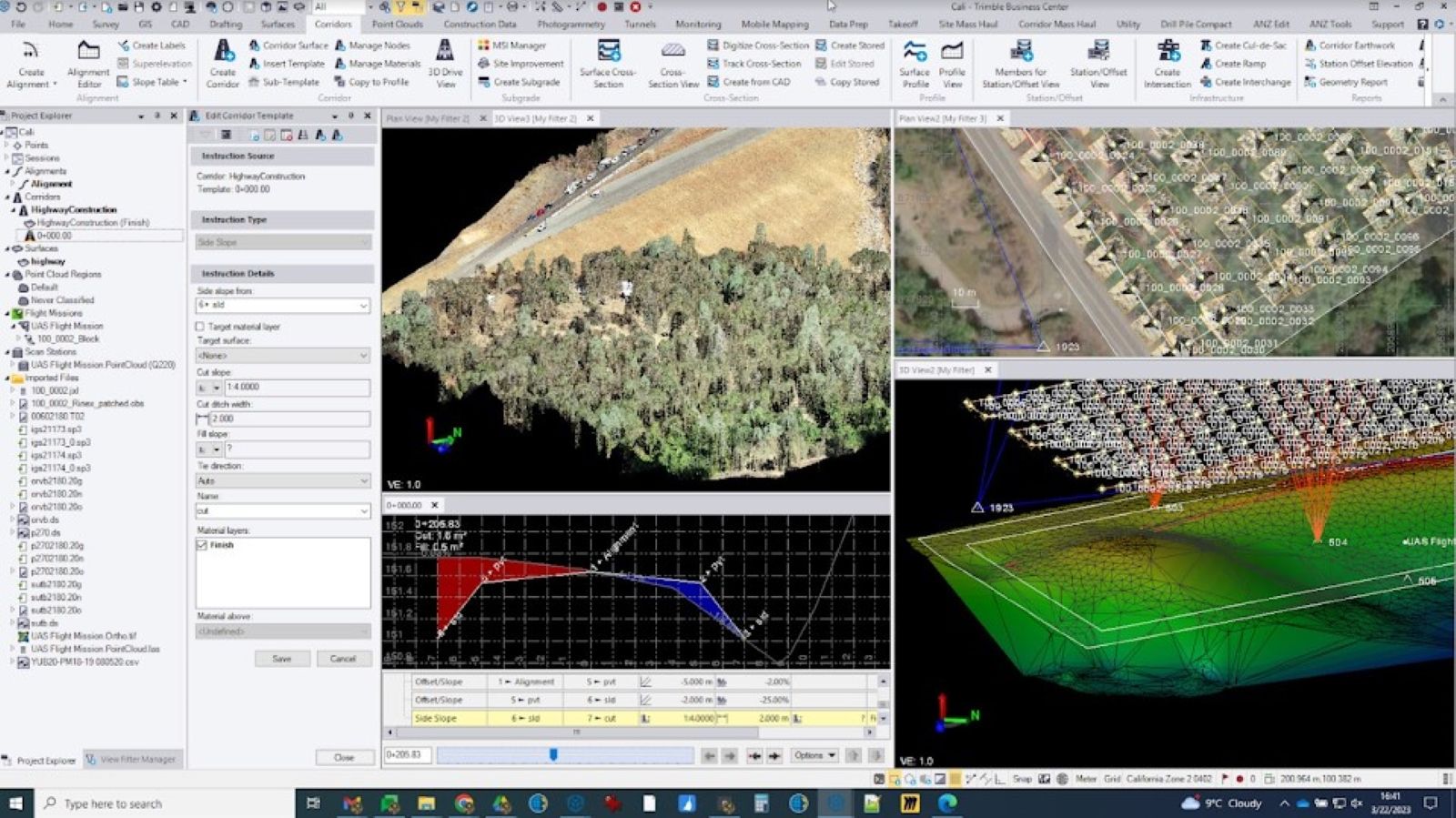Switch to Plan View [My Filter 2] tab
The height and width of the screenshot is (818, 1456).
point(428,118)
